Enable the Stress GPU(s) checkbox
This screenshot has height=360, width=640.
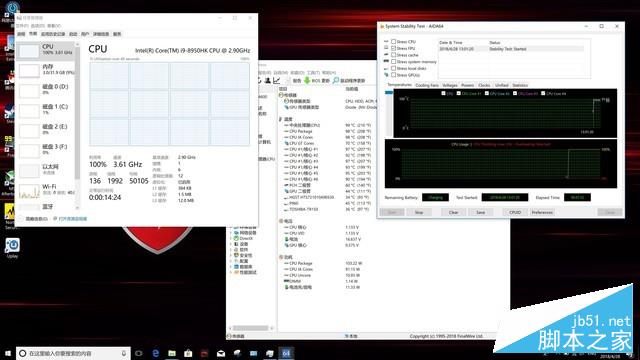pyautogui.click(x=393, y=75)
